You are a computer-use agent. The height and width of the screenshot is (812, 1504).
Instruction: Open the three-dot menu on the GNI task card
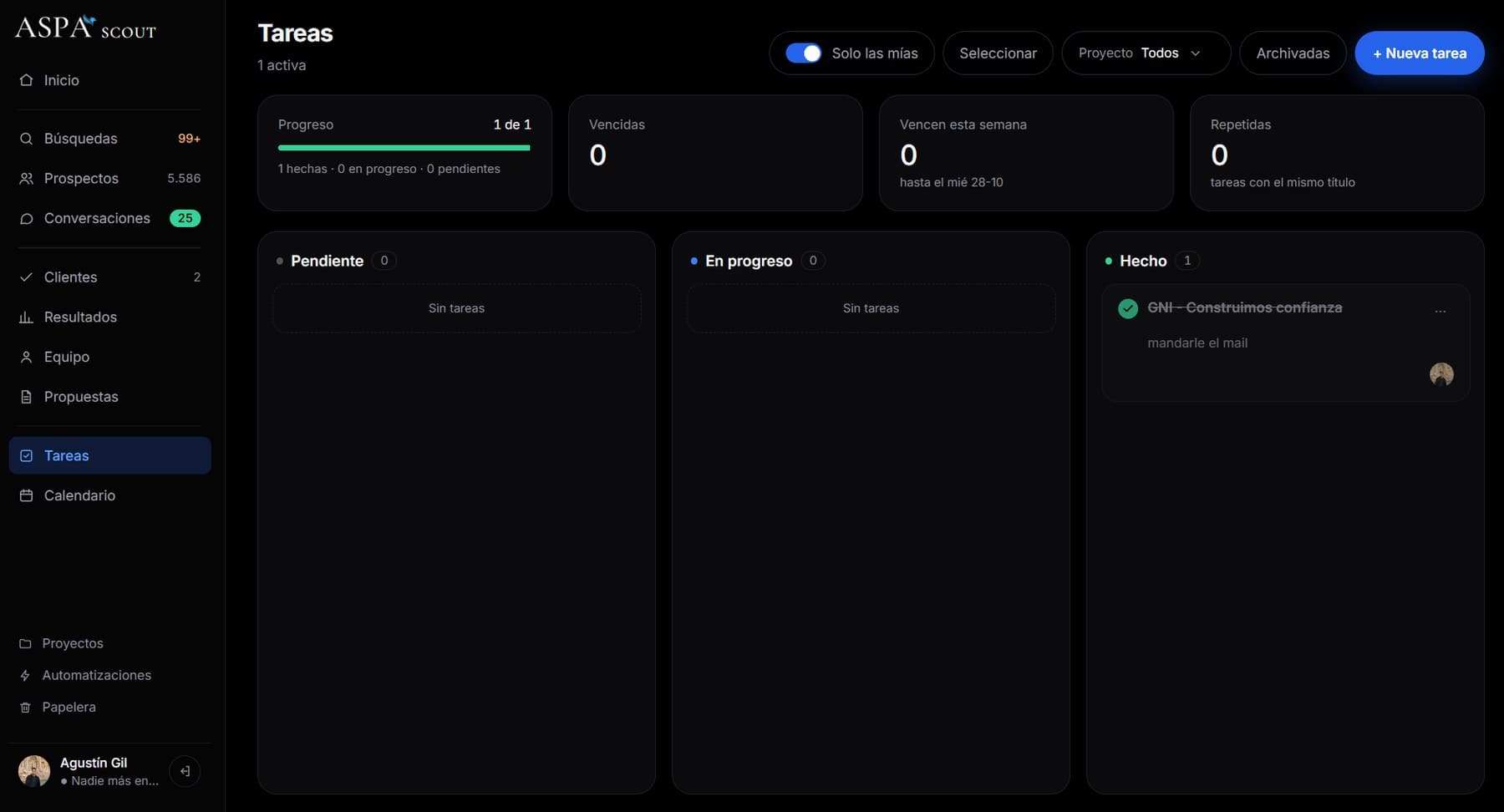[x=1440, y=311]
